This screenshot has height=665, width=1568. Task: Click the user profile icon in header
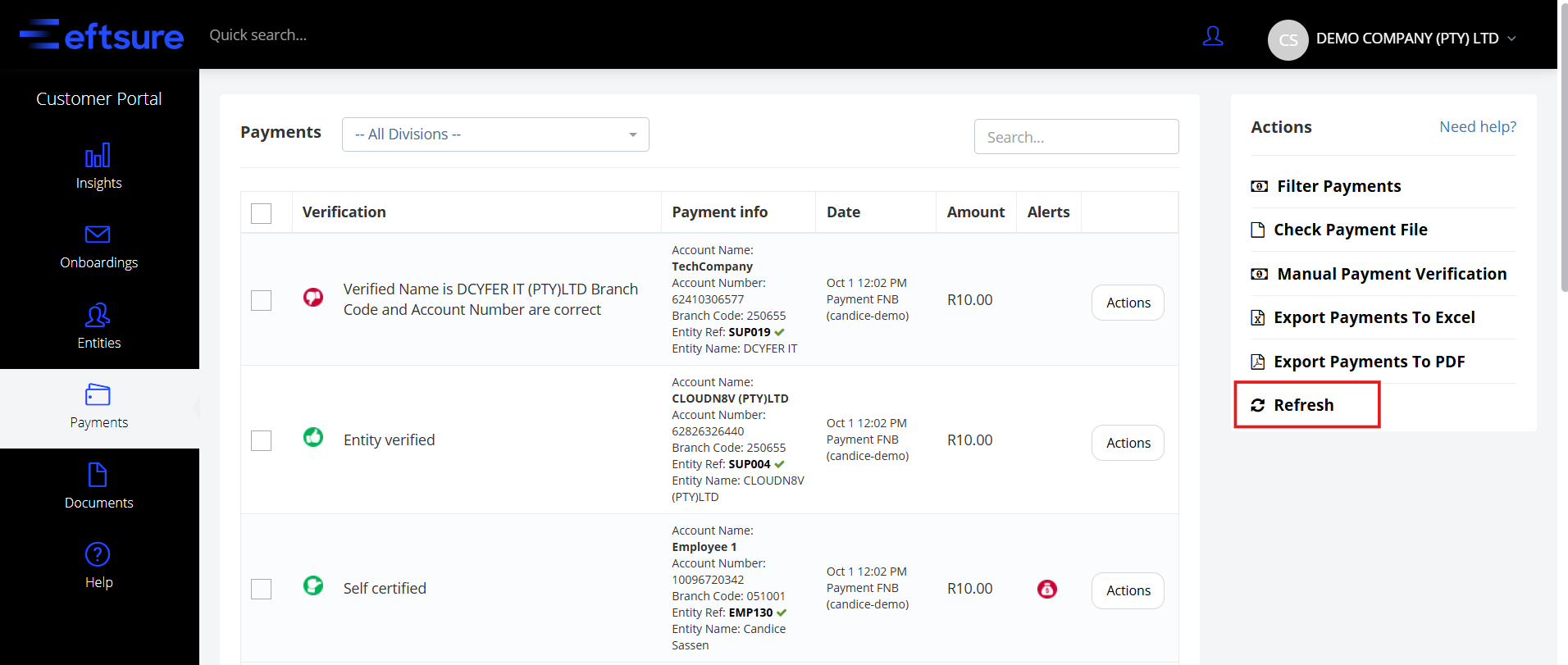point(1213,36)
